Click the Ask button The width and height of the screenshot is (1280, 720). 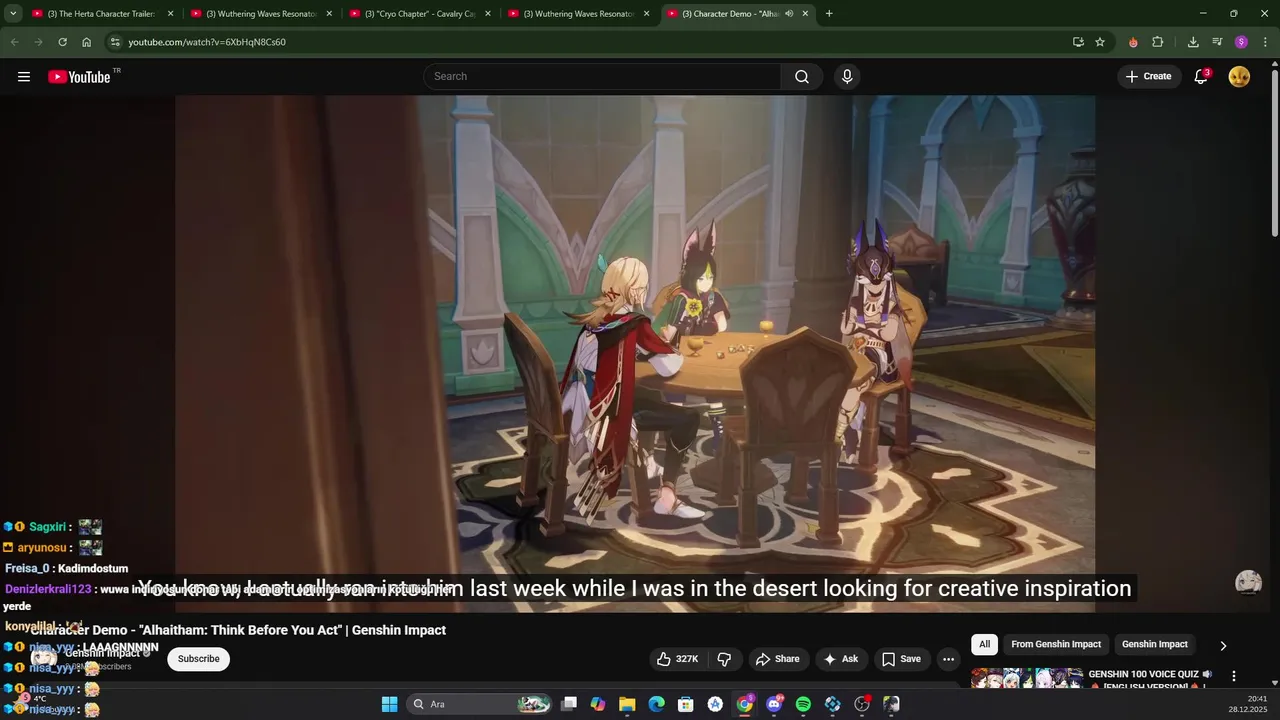coord(841,659)
